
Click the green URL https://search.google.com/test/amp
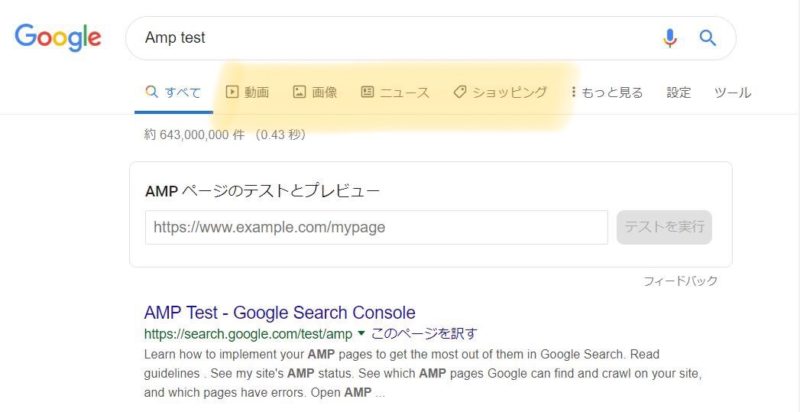point(248,334)
